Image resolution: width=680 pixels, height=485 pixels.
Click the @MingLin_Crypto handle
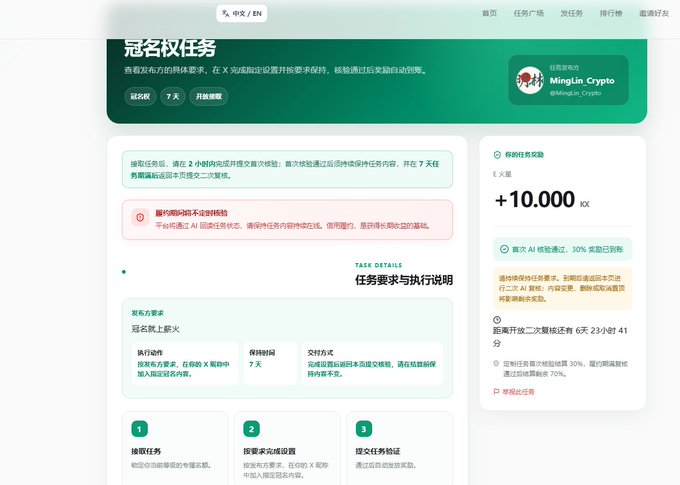coord(575,93)
